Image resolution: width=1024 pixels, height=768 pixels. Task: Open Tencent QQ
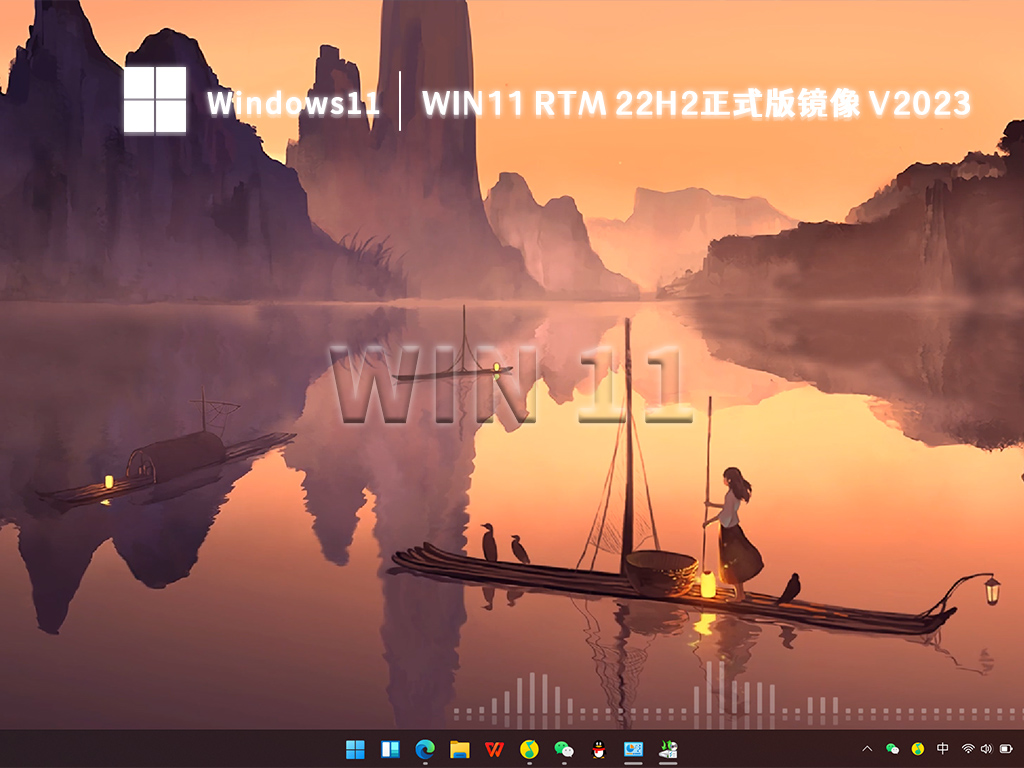pyautogui.click(x=597, y=750)
